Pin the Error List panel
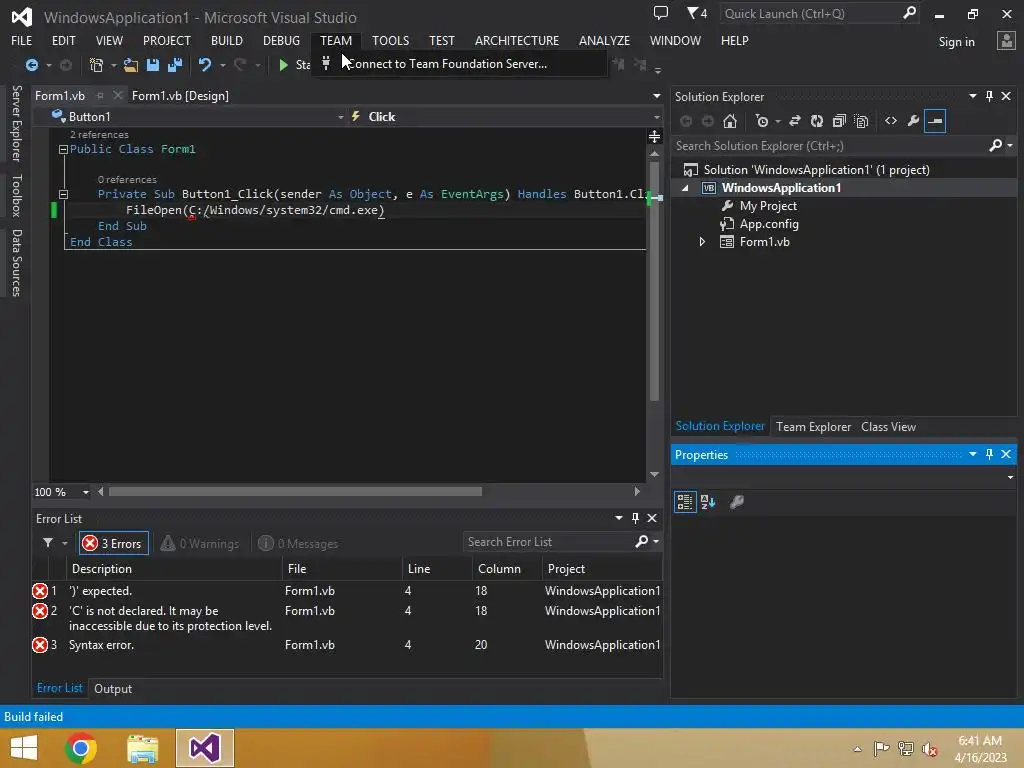Image resolution: width=1024 pixels, height=768 pixels. (635, 518)
